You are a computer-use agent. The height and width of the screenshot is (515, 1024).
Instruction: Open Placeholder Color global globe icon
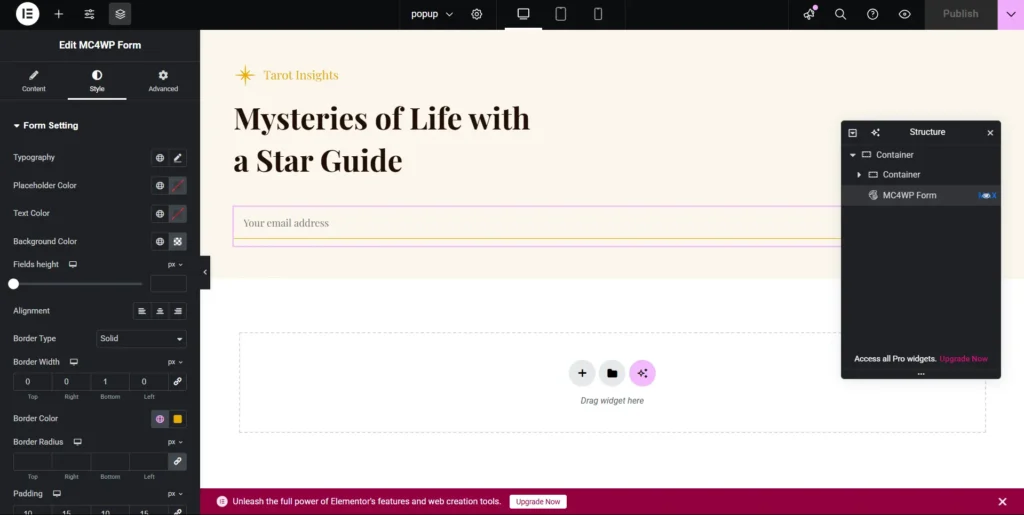pos(160,185)
